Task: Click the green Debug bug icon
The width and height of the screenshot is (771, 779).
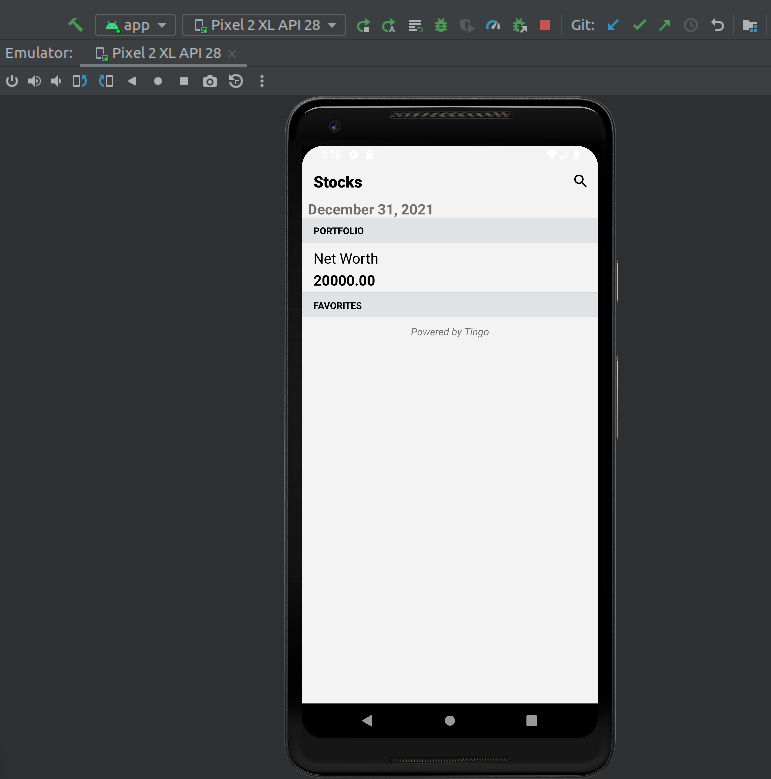Action: click(x=441, y=25)
